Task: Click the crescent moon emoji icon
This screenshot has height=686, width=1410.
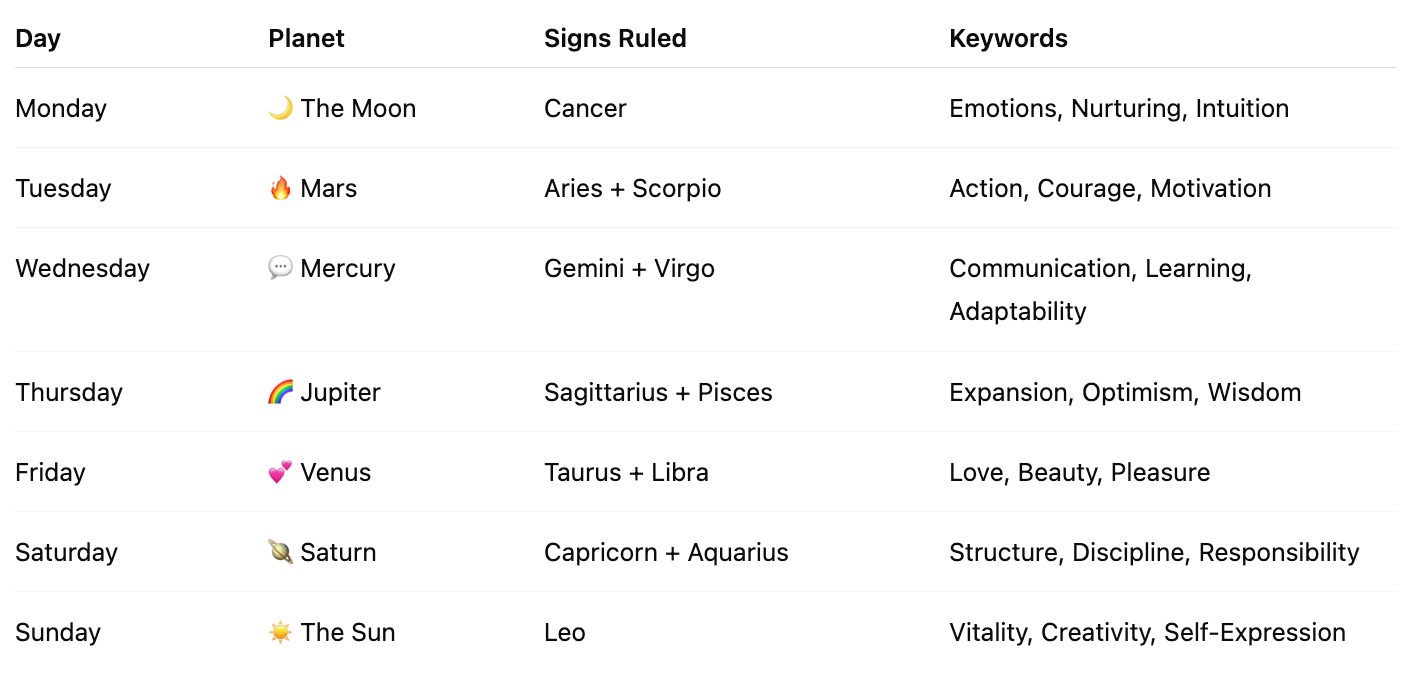Action: (281, 108)
